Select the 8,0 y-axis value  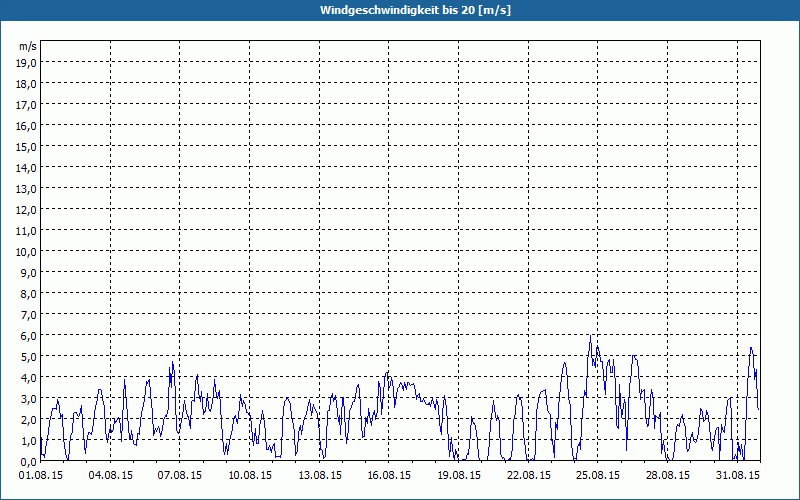(x=31, y=293)
